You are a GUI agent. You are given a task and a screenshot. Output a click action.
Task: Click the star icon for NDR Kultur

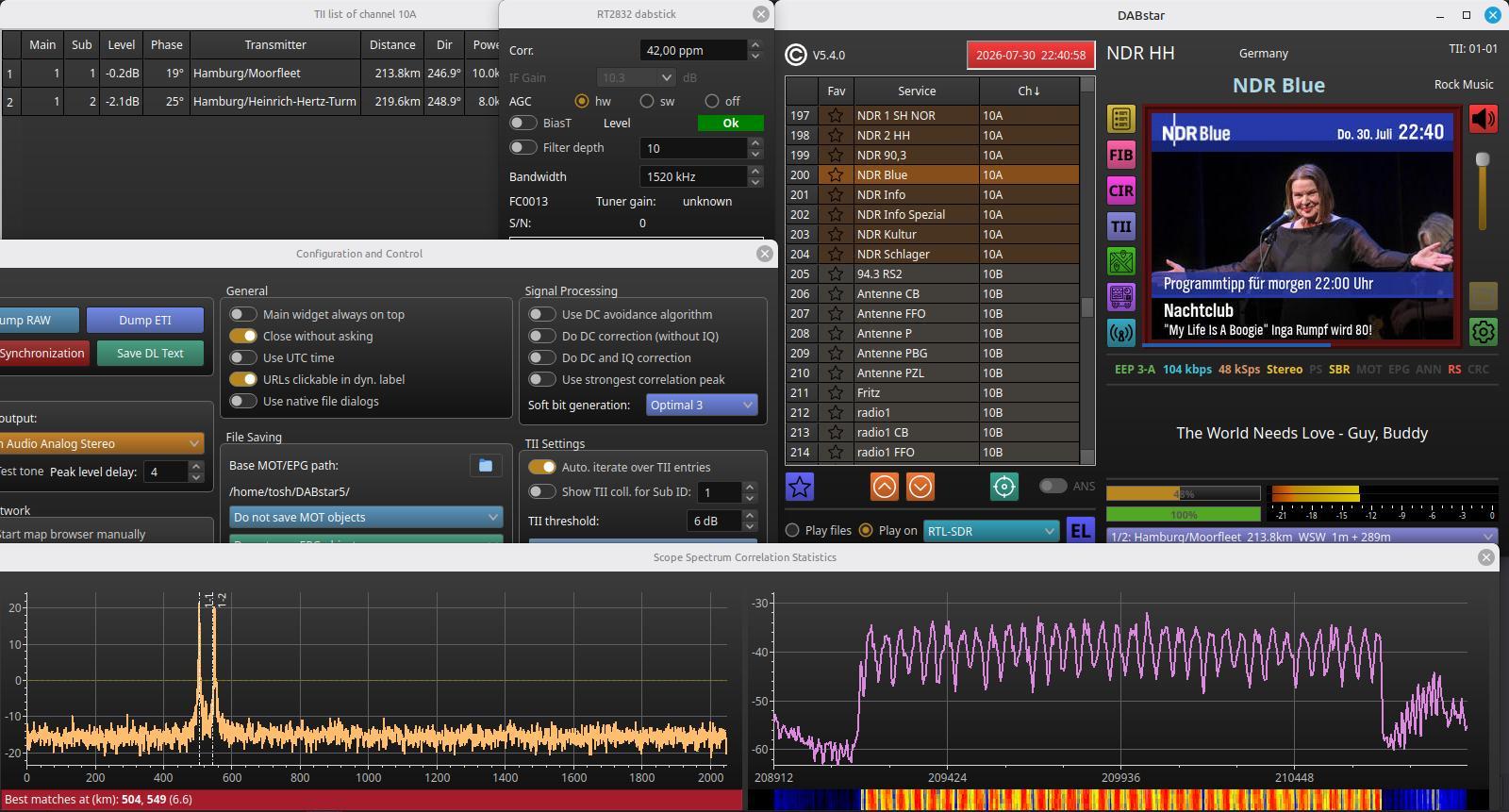836,234
